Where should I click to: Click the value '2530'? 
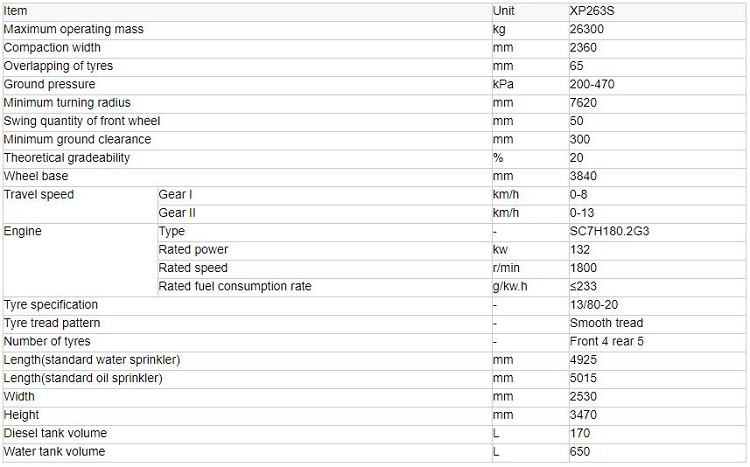click(583, 397)
